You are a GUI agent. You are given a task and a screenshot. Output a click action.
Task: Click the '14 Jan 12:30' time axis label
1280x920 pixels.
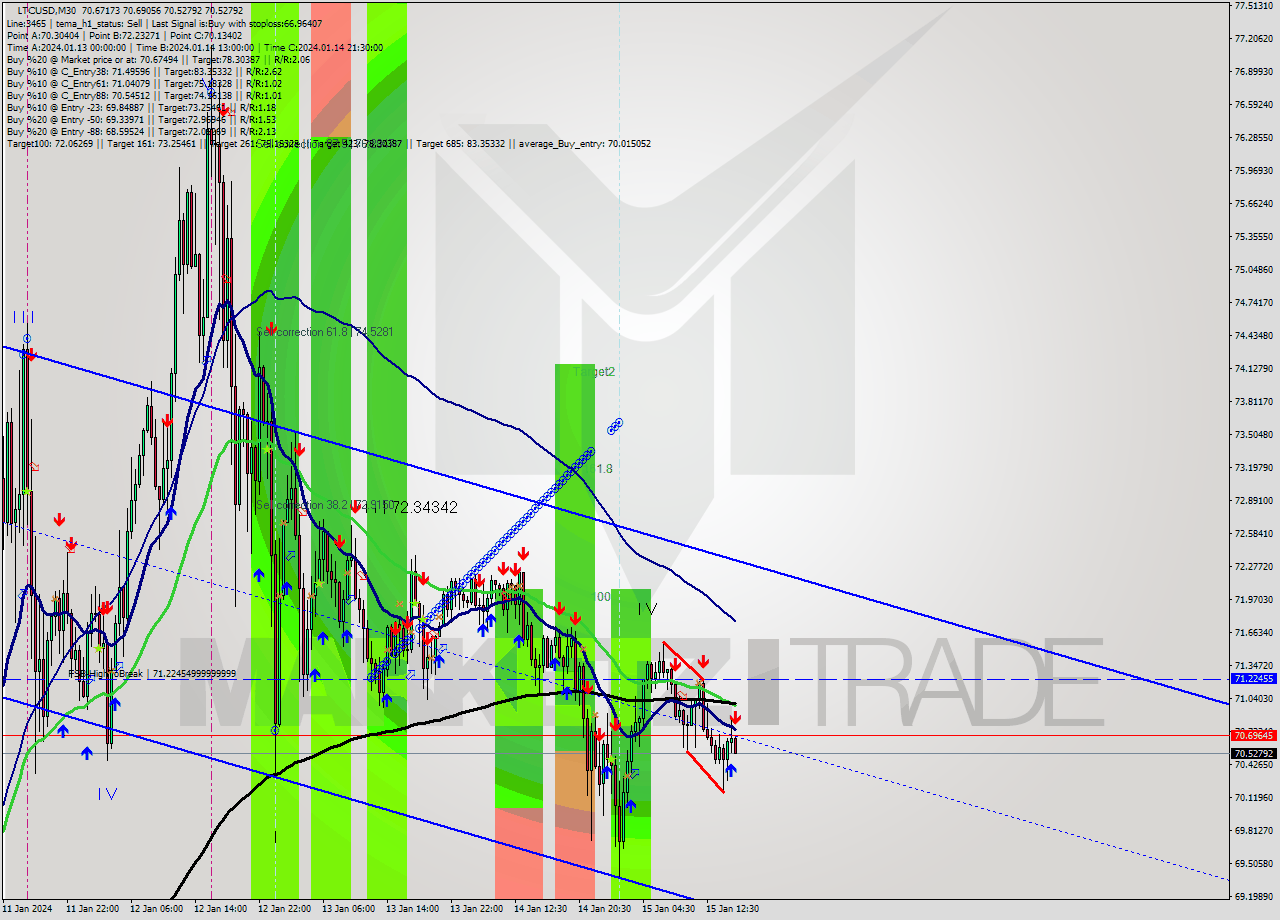pyautogui.click(x=540, y=909)
